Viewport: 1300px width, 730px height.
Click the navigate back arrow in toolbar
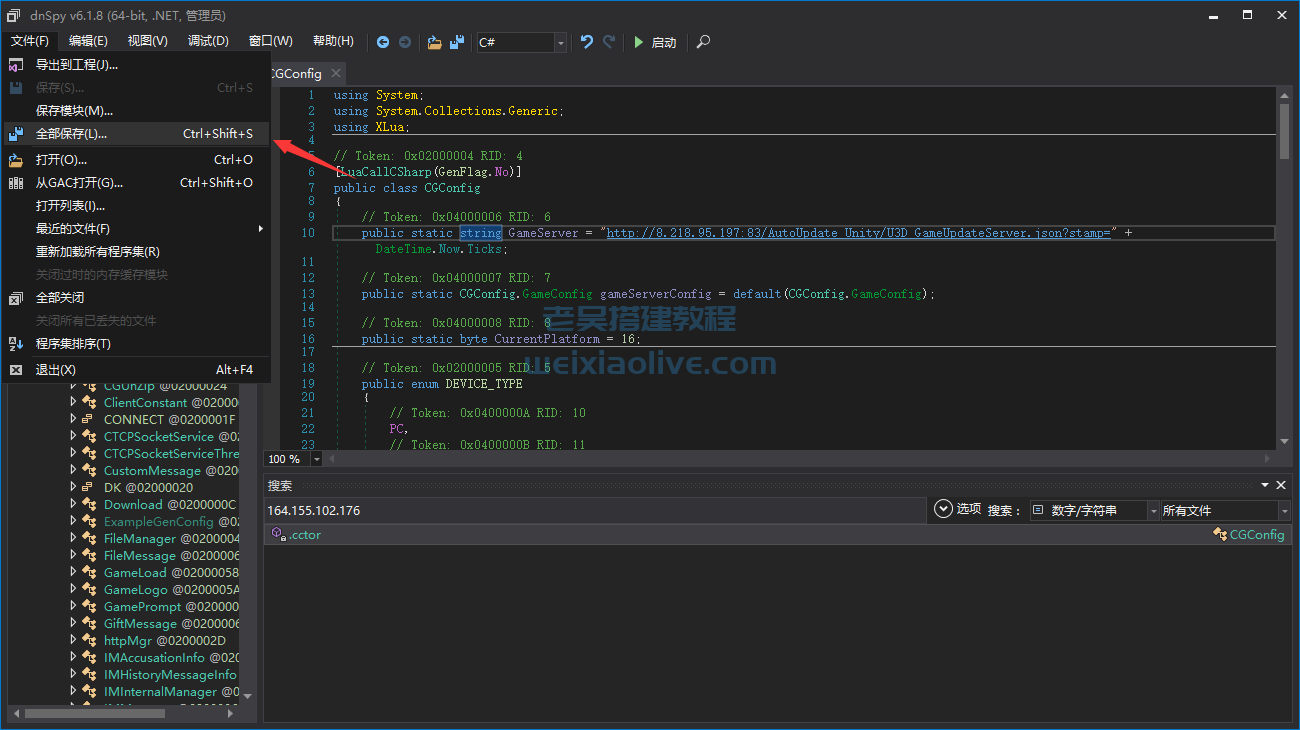coord(383,42)
